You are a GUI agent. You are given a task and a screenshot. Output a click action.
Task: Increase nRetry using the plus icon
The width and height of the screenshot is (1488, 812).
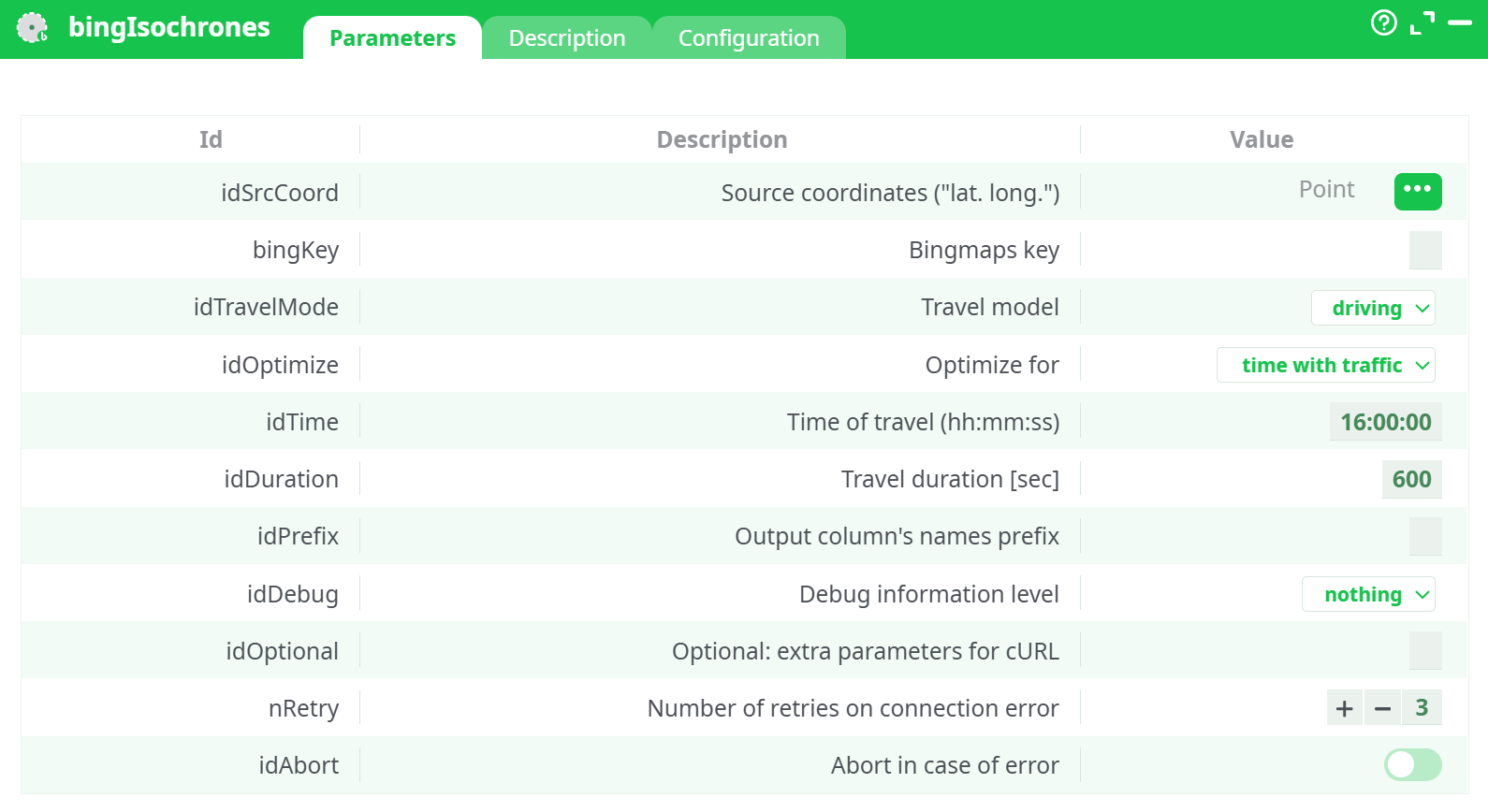1344,708
